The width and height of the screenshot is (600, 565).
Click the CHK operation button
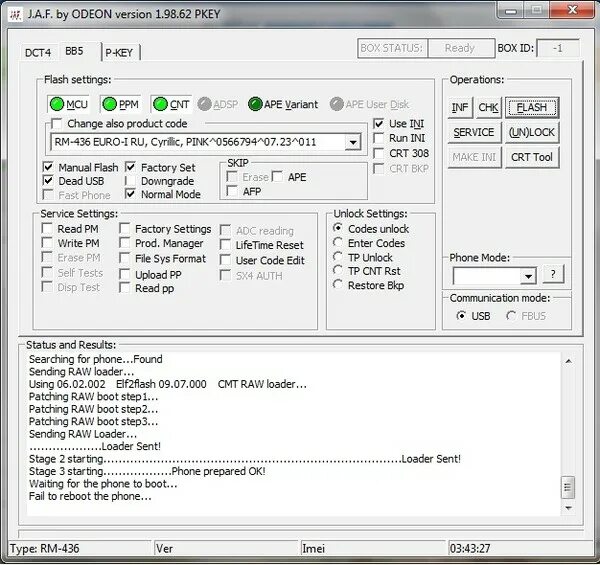pyautogui.click(x=488, y=107)
